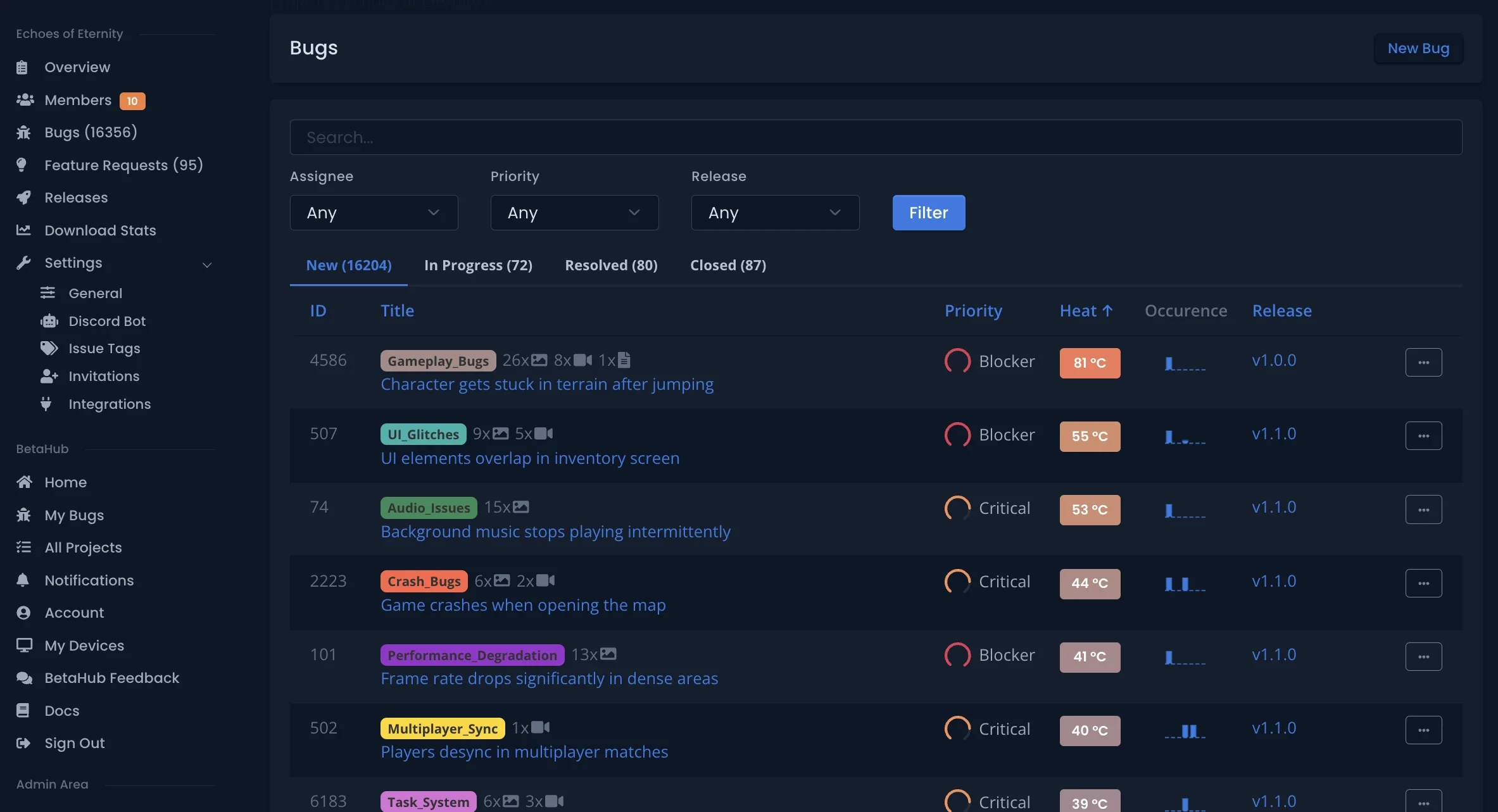Open bug Game crashes when opening the map

click(x=523, y=605)
